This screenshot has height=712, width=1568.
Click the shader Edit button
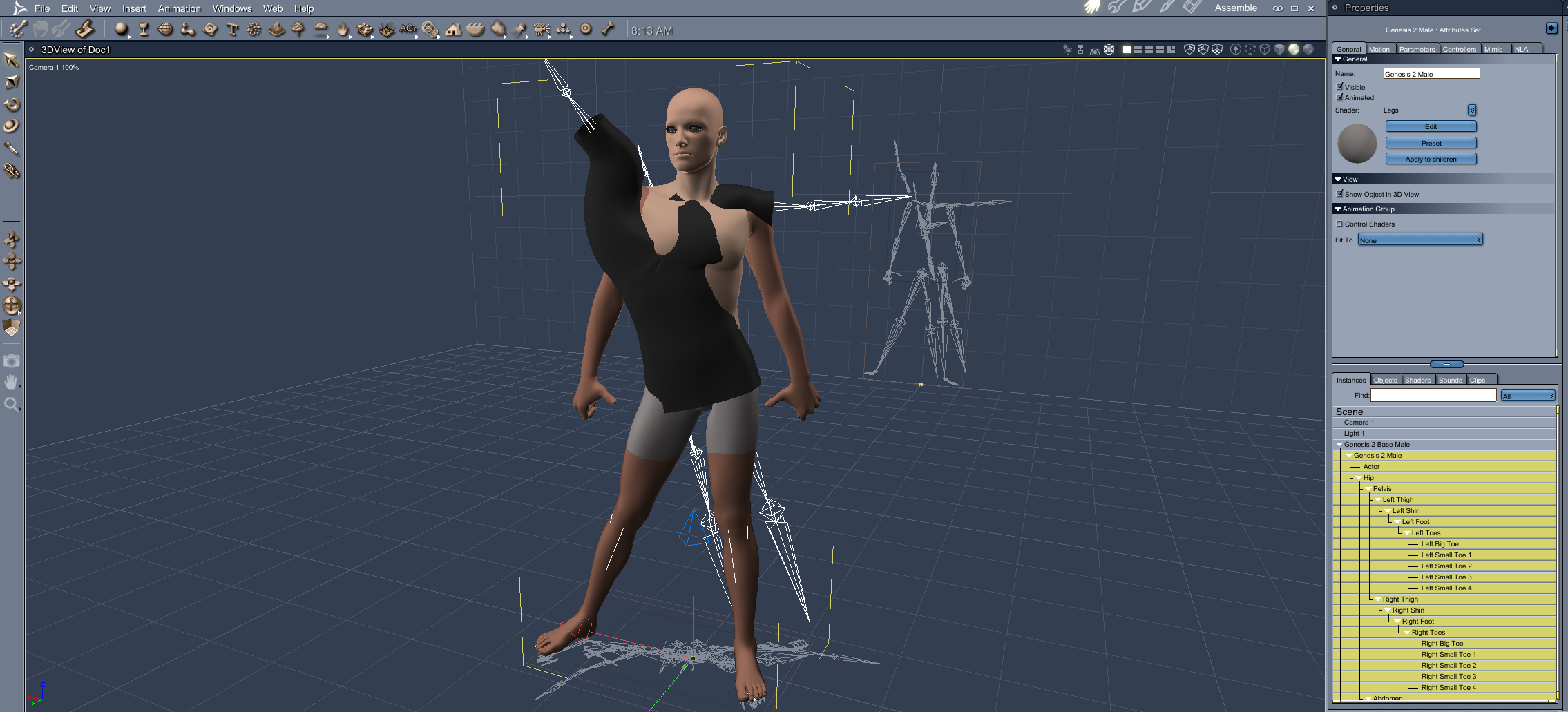click(1431, 126)
